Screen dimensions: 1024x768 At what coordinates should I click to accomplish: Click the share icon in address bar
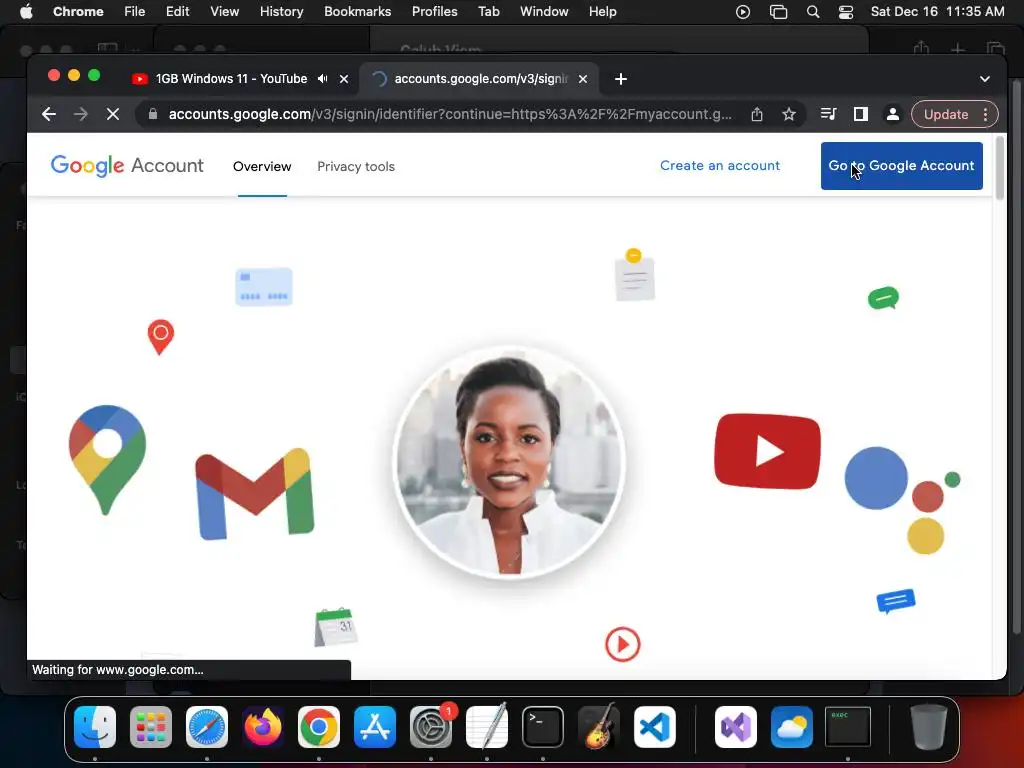coord(757,114)
